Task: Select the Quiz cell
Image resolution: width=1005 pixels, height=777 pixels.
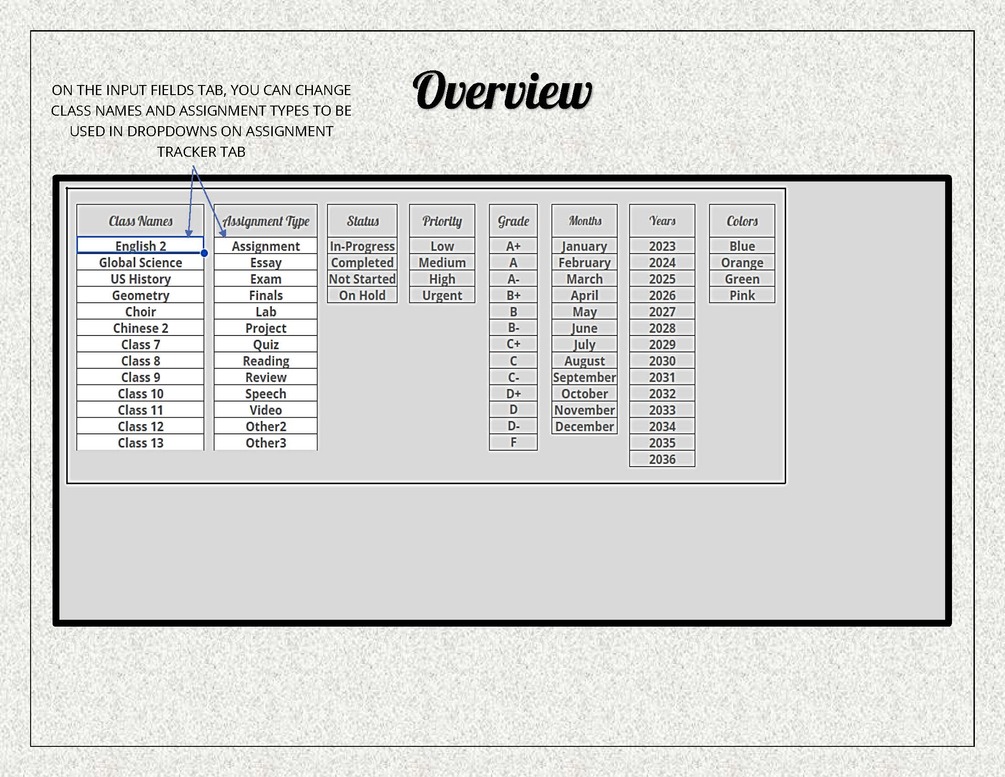Action: [265, 344]
